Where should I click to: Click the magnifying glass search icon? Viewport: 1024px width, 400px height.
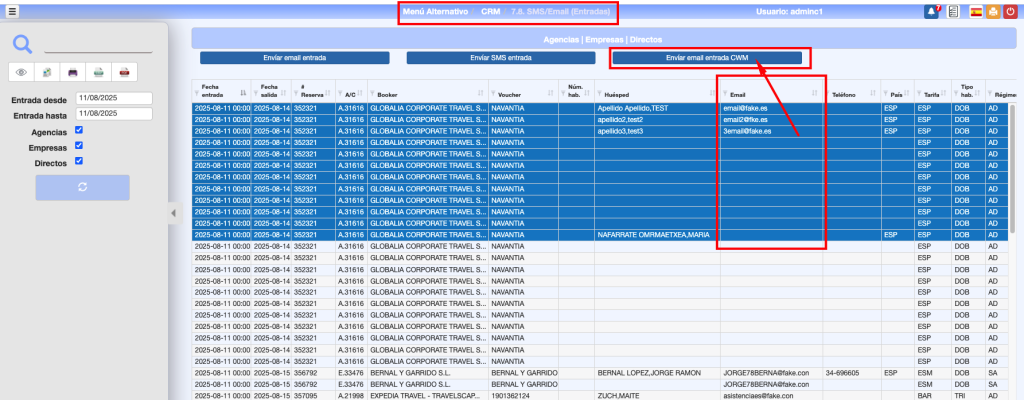click(x=23, y=44)
